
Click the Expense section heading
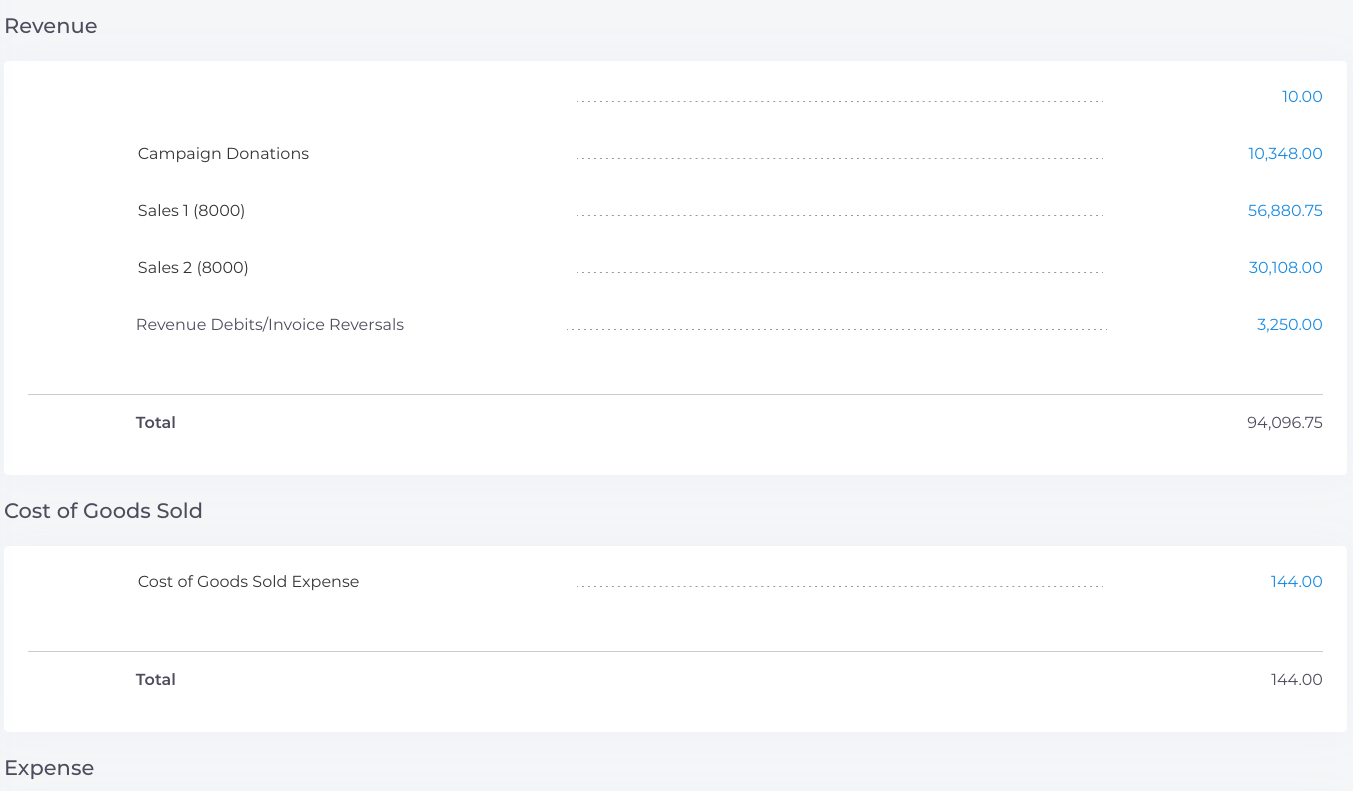pyautogui.click(x=49, y=768)
